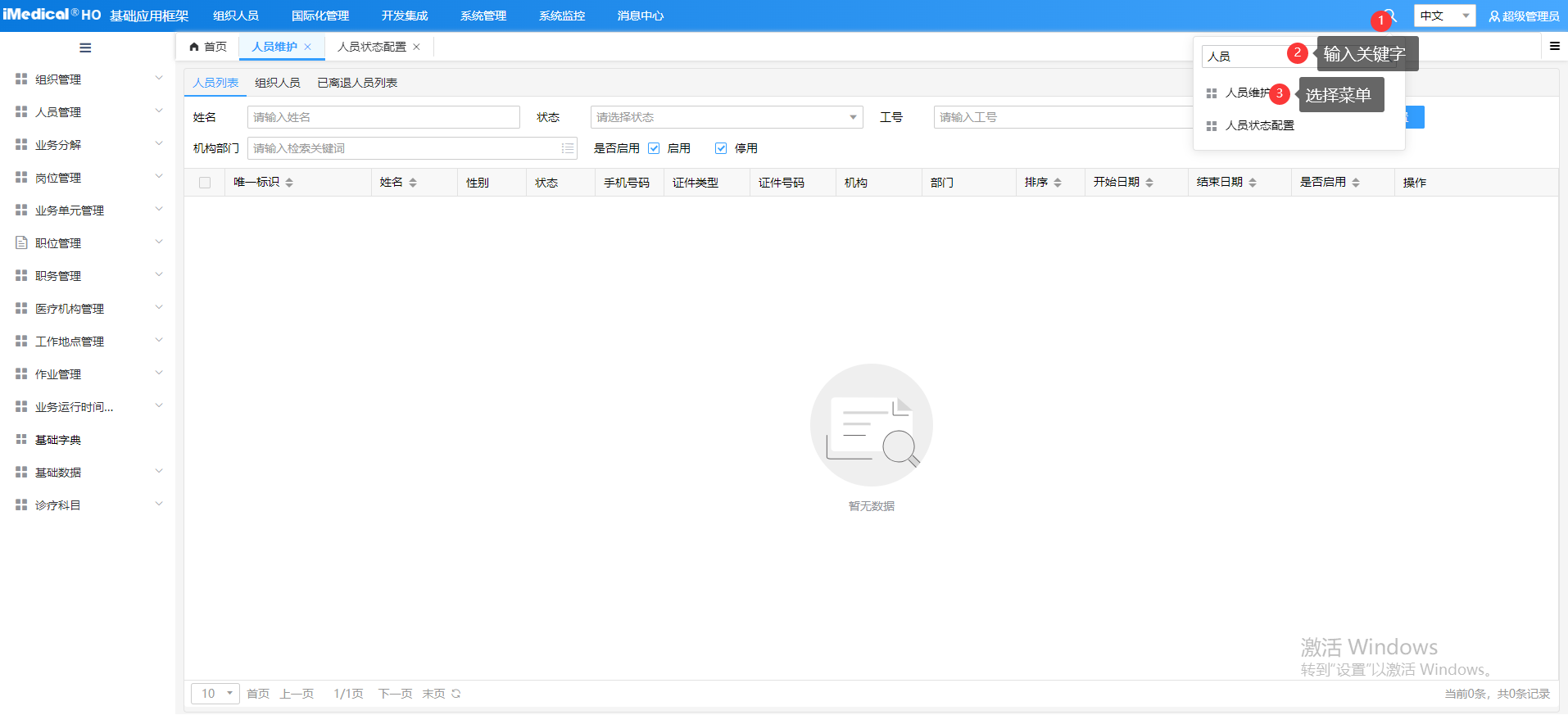Open the 请选择状态 dropdown
The width and height of the screenshot is (1568, 715).
pos(726,117)
